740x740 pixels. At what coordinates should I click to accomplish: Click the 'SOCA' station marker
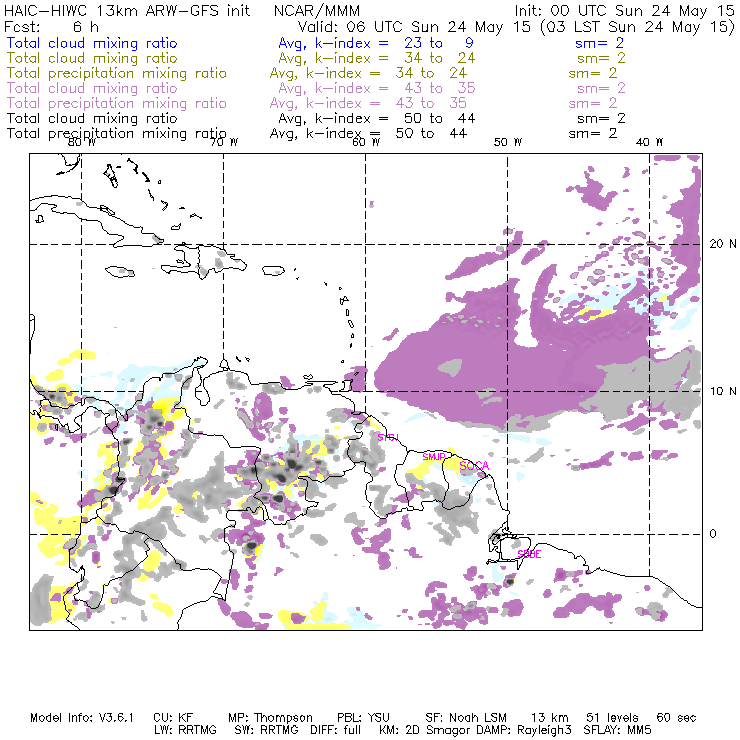pos(474,466)
